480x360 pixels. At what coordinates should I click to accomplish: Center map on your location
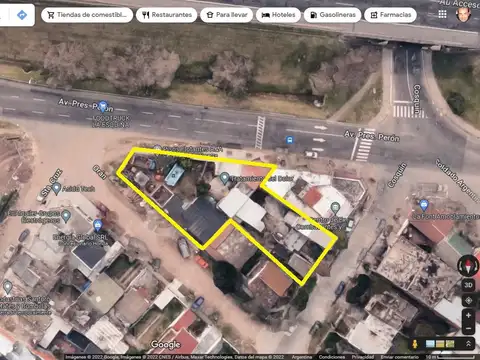pos(468,300)
